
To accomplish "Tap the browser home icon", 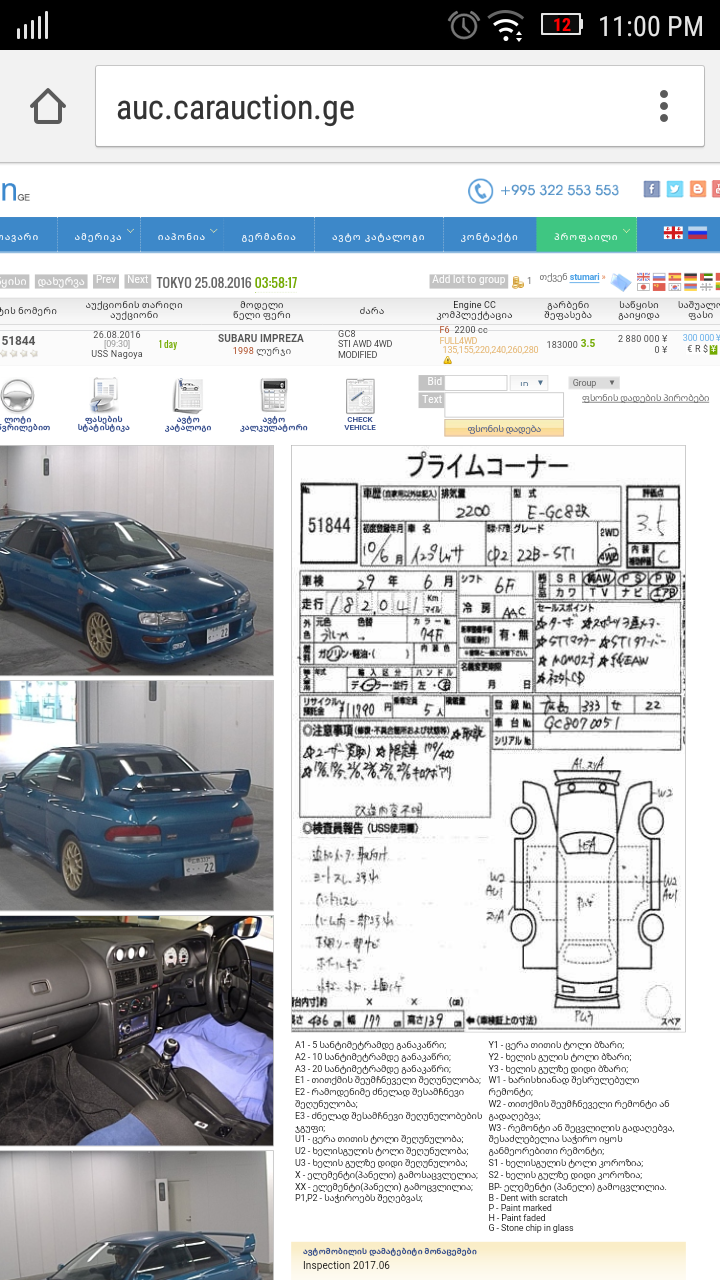I will 48,106.
